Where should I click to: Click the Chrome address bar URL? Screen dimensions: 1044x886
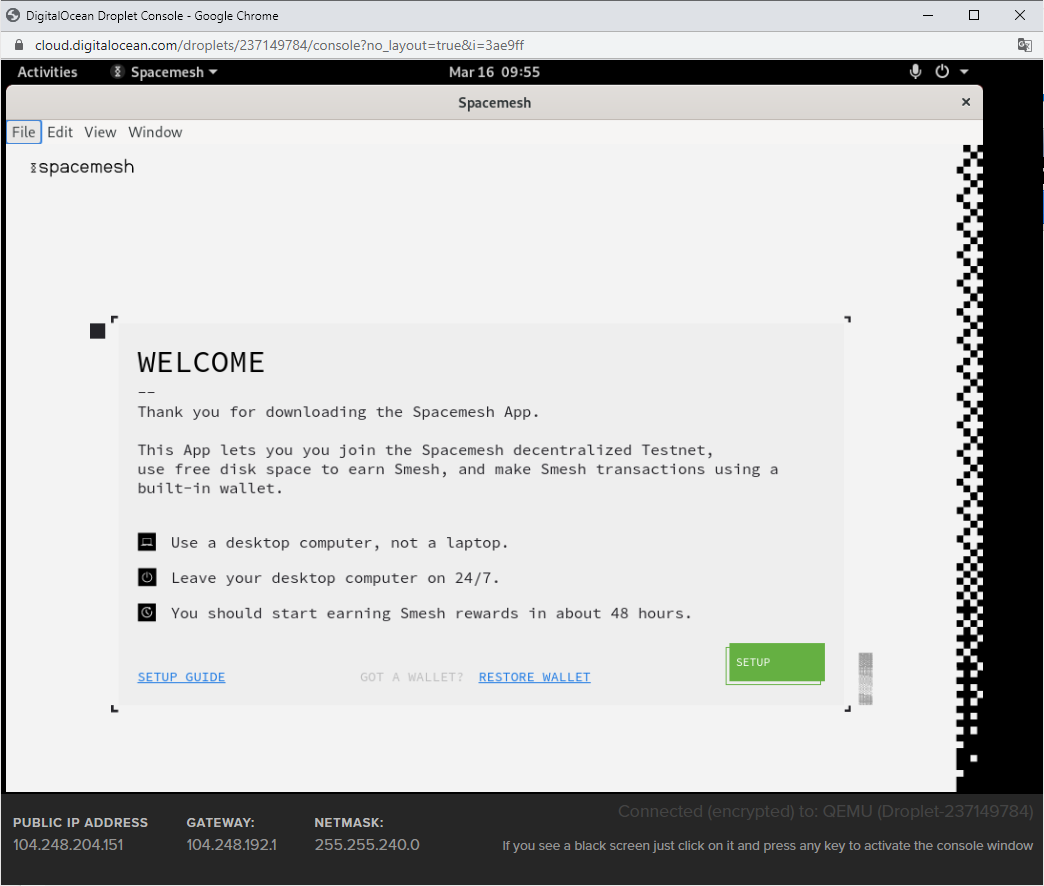pos(279,45)
